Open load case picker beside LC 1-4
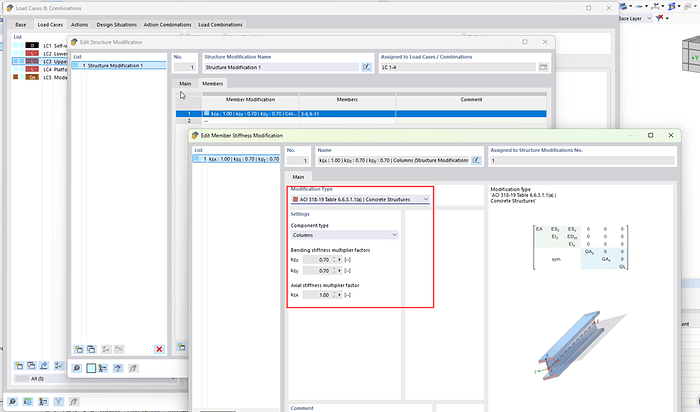Image resolution: width=700 pixels, height=412 pixels. pyautogui.click(x=543, y=67)
